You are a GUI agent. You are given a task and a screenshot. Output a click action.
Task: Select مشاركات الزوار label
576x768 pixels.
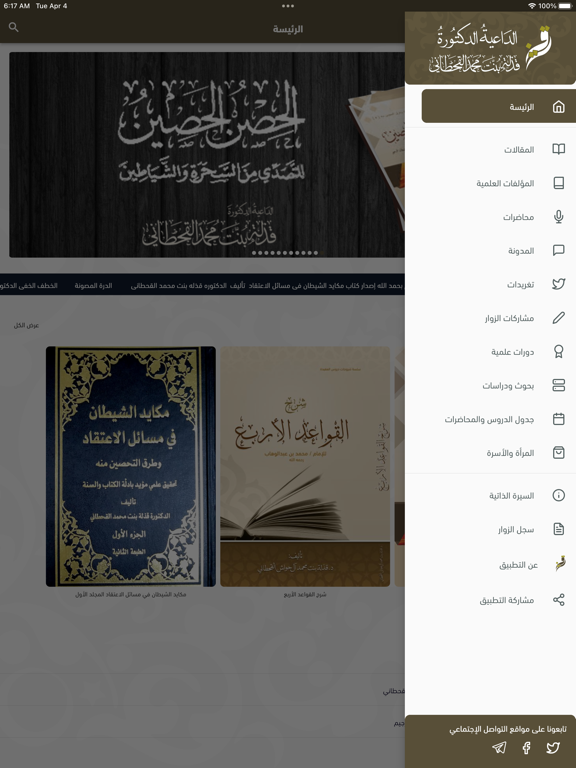pos(509,318)
